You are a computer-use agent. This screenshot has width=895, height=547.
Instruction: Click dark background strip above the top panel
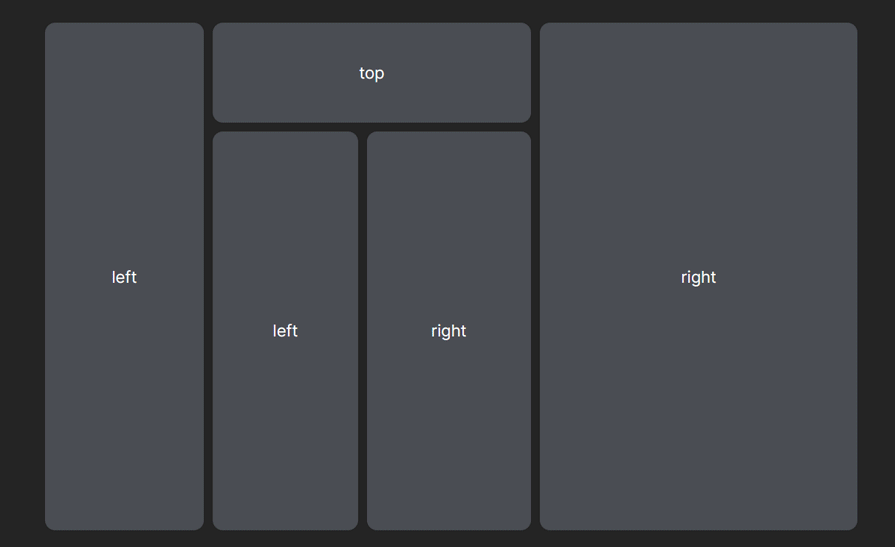point(372,11)
